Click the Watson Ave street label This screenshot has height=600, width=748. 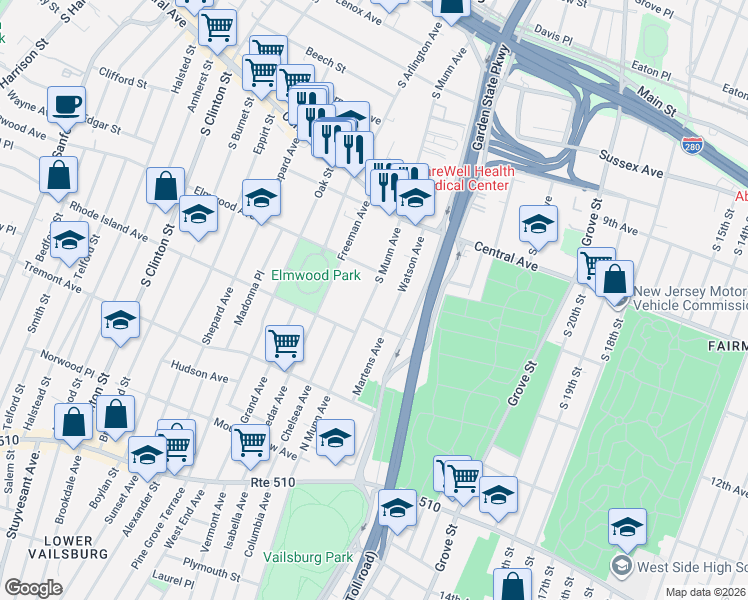(411, 264)
